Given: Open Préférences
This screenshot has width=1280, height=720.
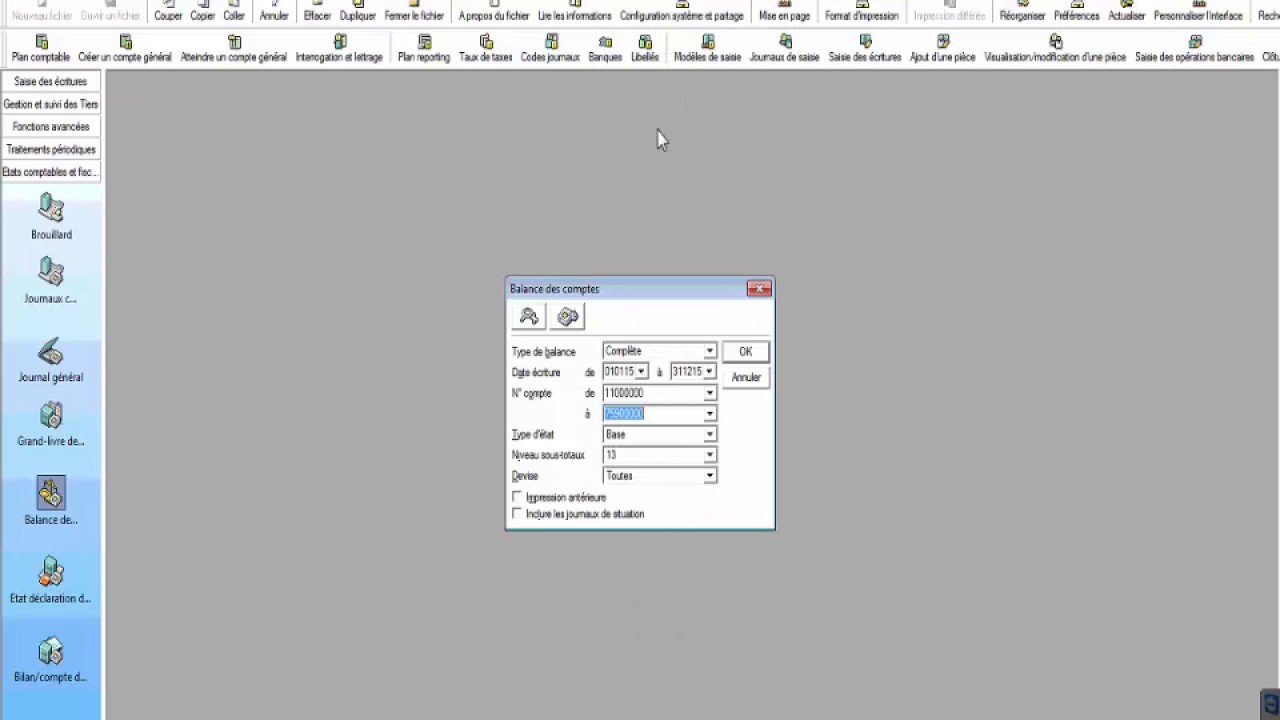Looking at the screenshot, I should (1077, 12).
